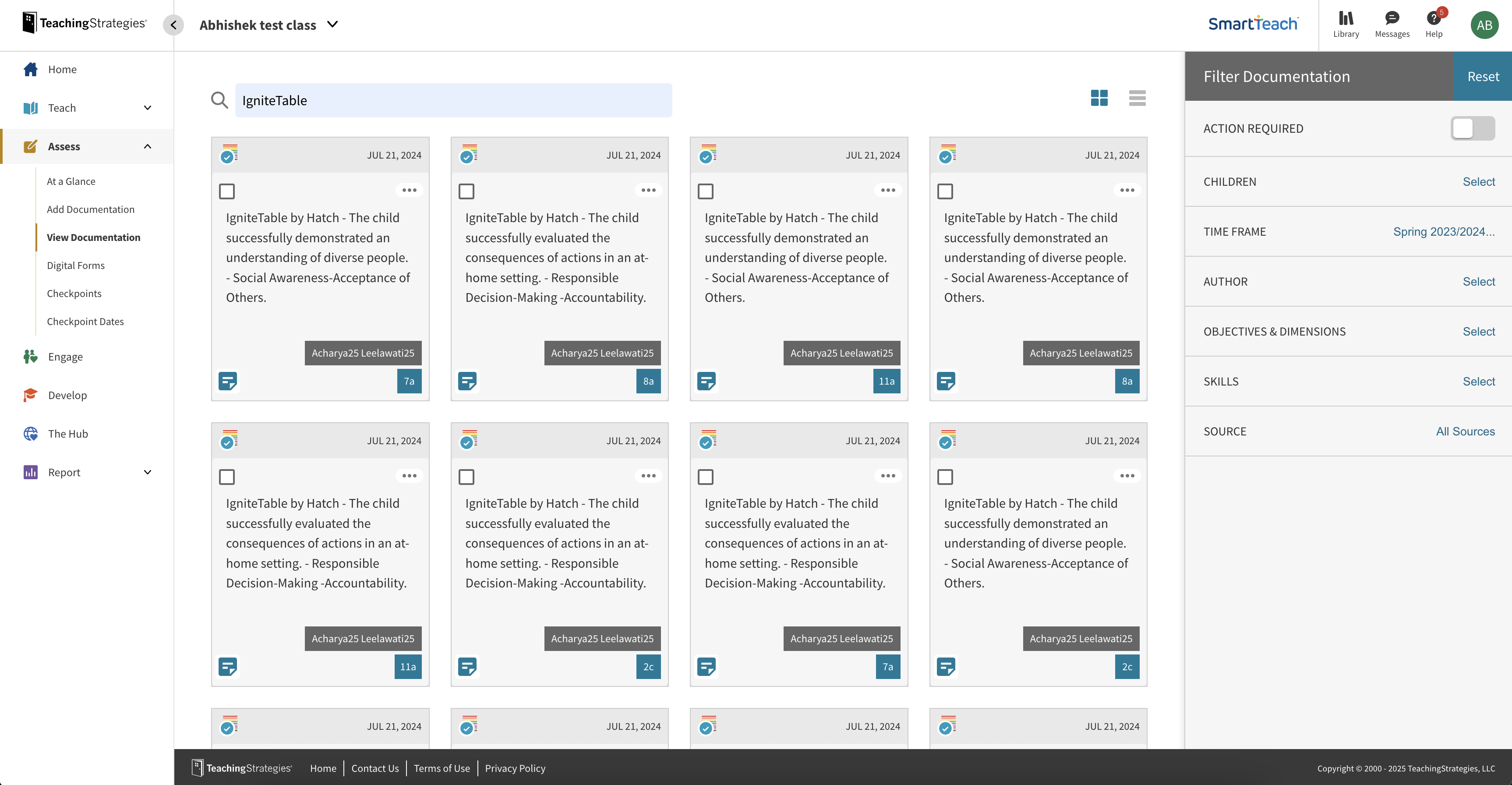
Task: Check the selection box on the 11a card
Action: tap(706, 191)
